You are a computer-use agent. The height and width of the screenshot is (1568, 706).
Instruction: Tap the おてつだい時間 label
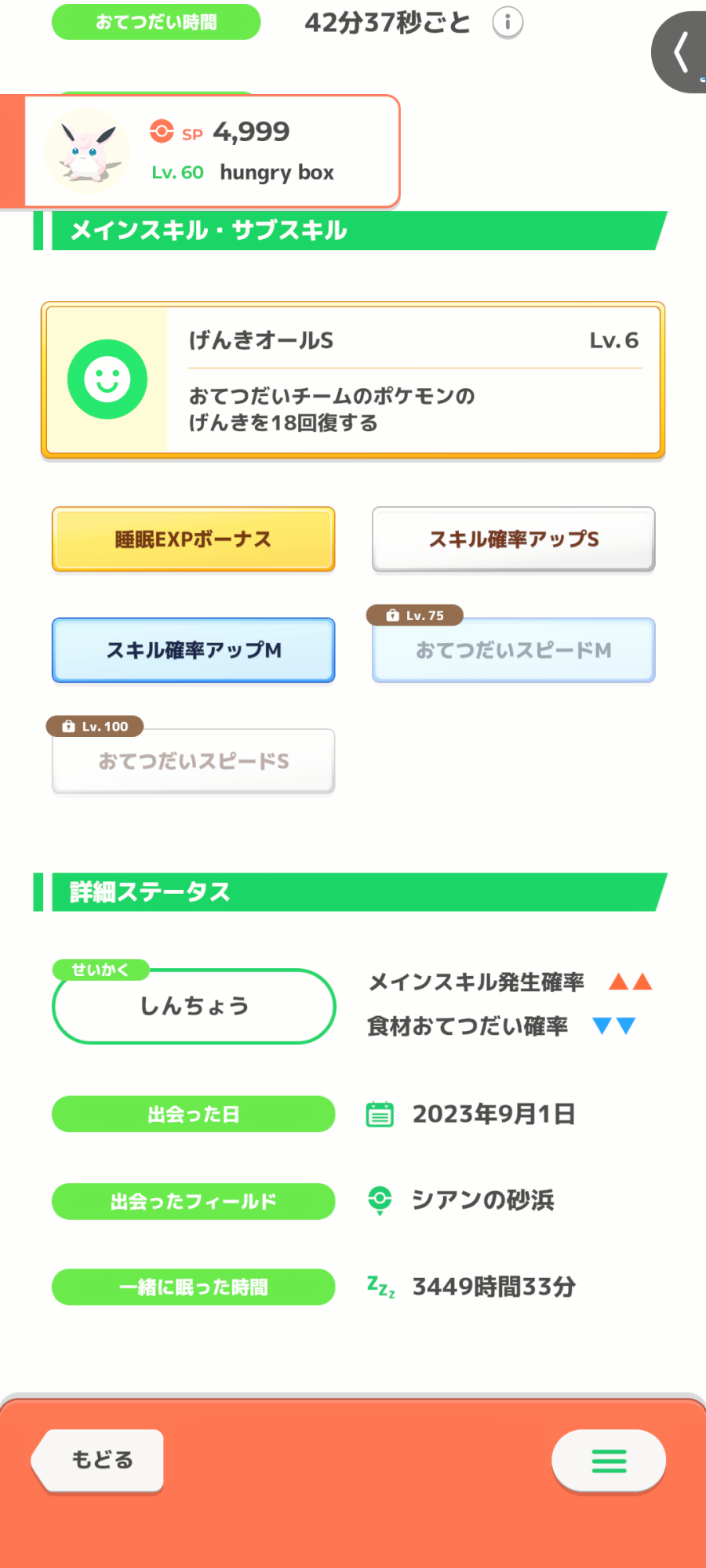coord(156,22)
